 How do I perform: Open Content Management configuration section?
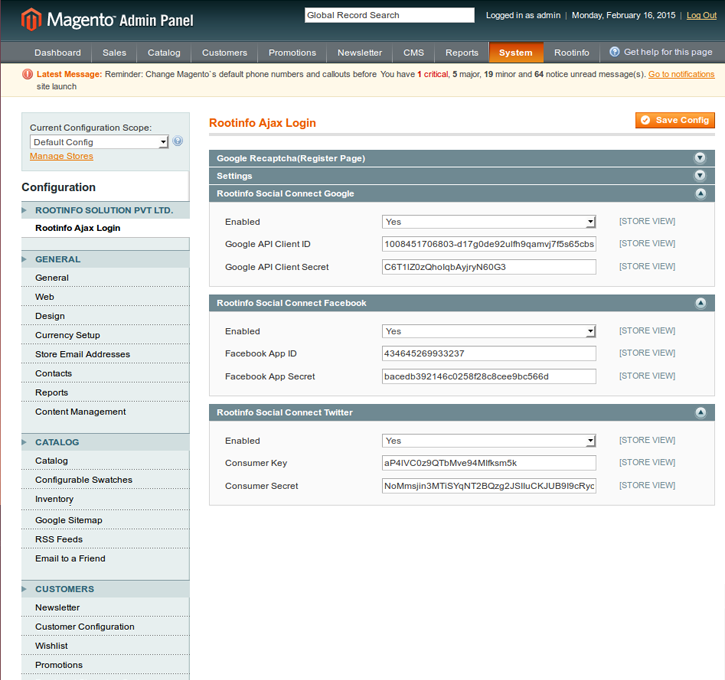[x=105, y=412]
